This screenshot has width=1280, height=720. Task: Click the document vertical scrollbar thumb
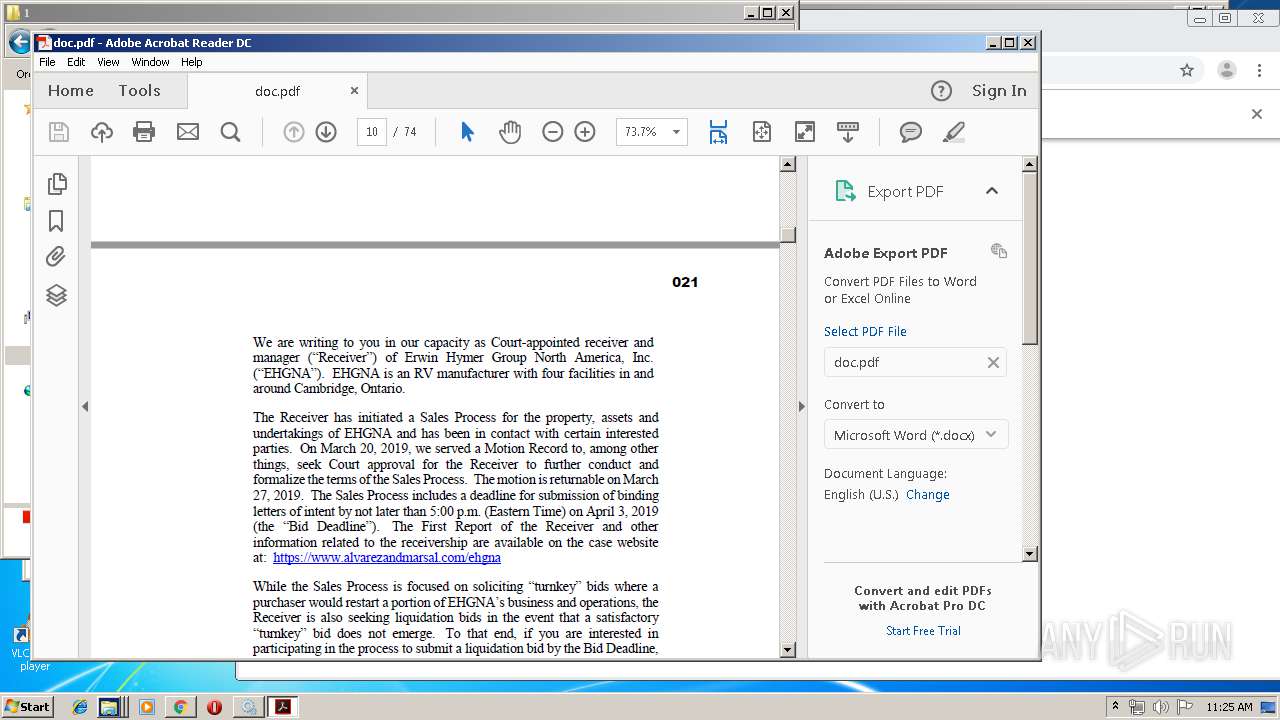(787, 235)
